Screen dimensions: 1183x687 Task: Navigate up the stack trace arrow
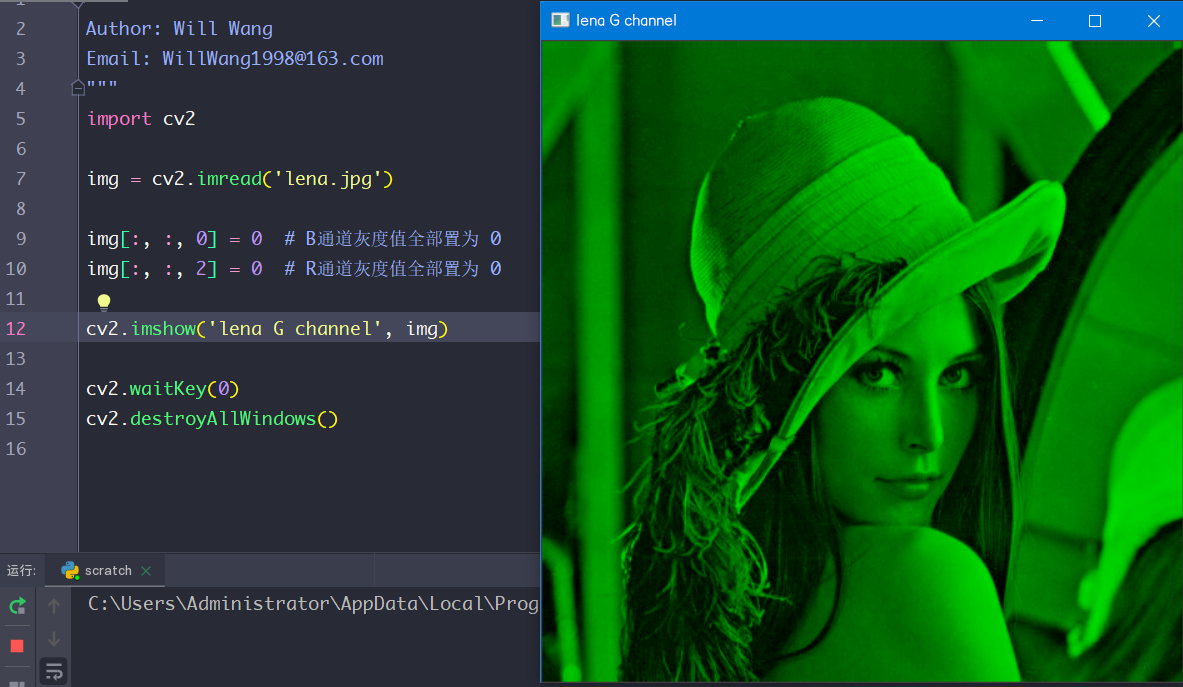[54, 606]
